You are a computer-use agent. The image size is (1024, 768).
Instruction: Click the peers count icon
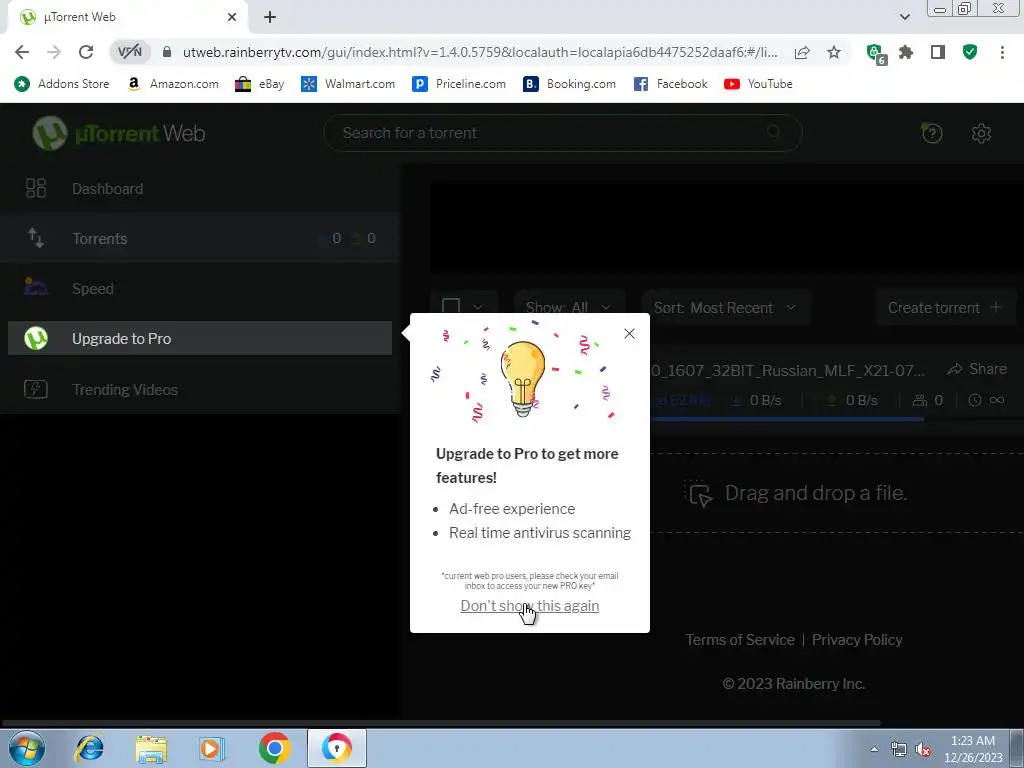pyautogui.click(x=920, y=400)
